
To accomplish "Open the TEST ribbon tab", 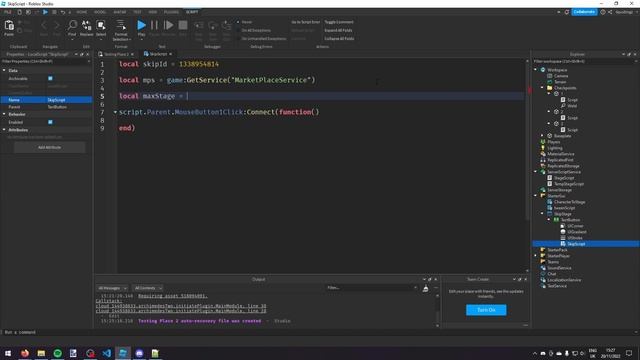I will (x=138, y=12).
